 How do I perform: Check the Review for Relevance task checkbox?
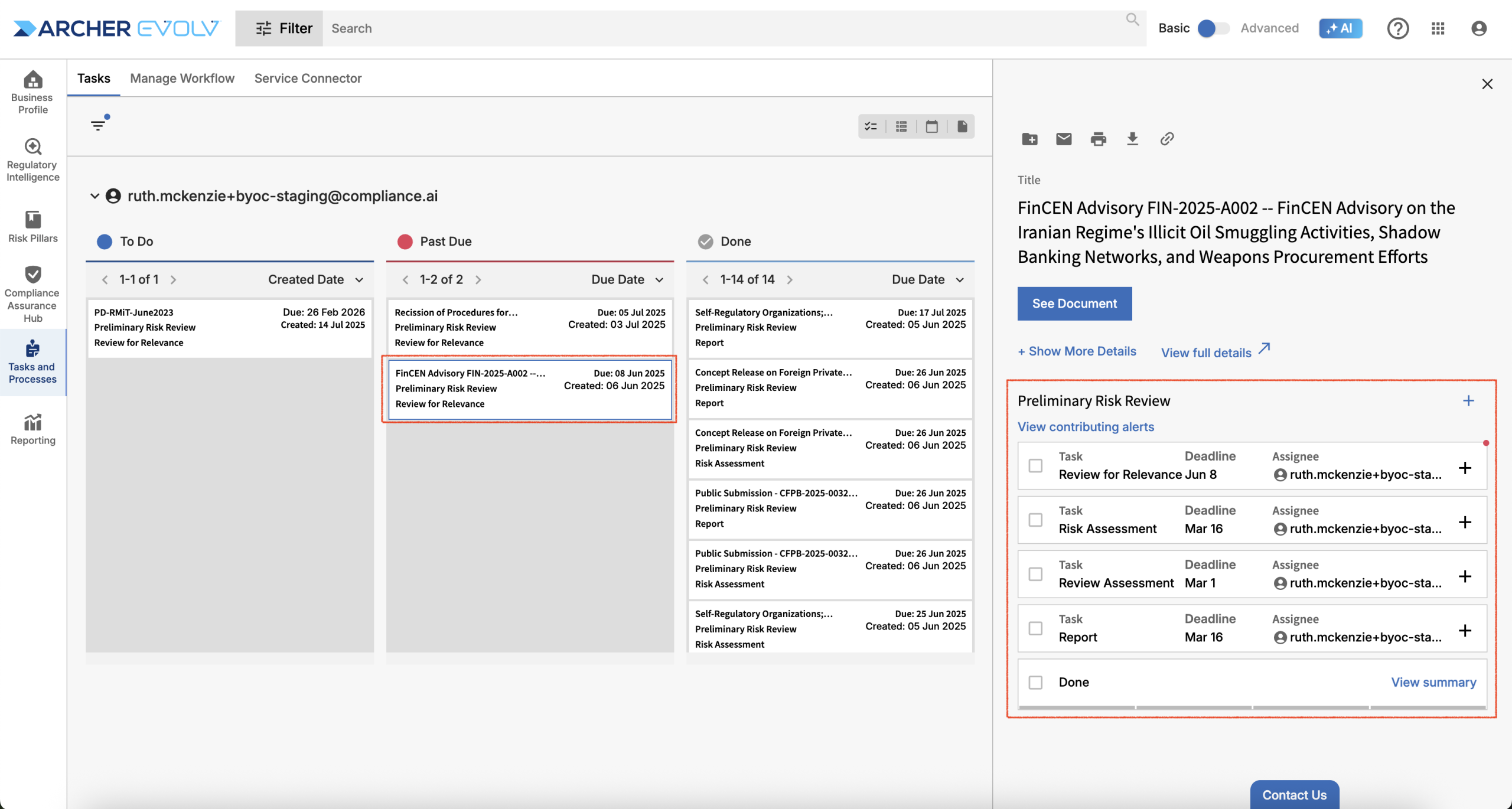(1035, 466)
